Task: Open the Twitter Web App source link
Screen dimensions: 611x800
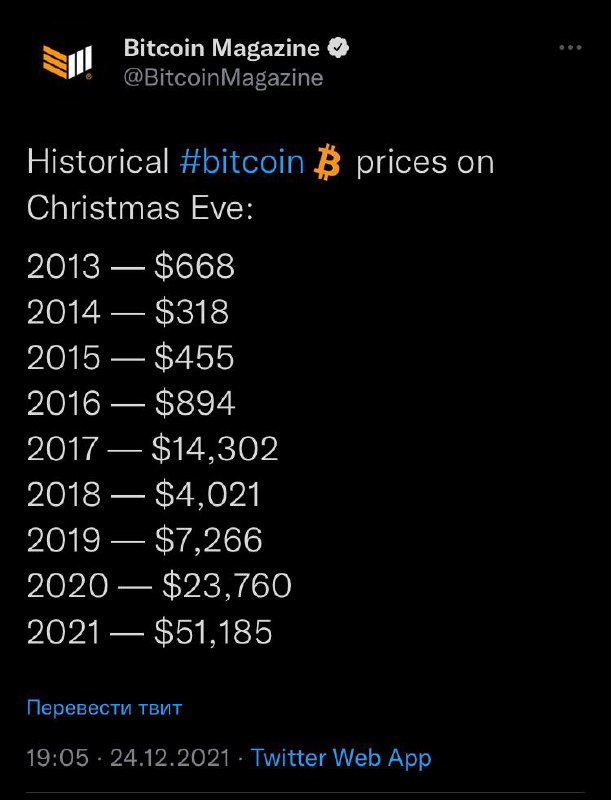Action: (341, 758)
